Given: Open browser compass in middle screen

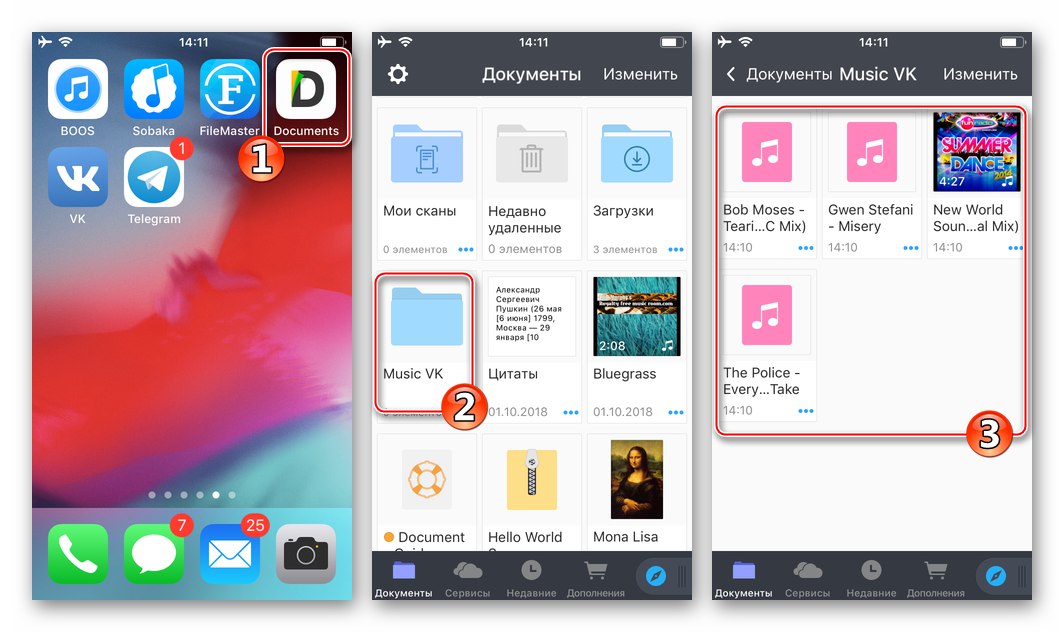Looking at the screenshot, I should click(x=656, y=576).
